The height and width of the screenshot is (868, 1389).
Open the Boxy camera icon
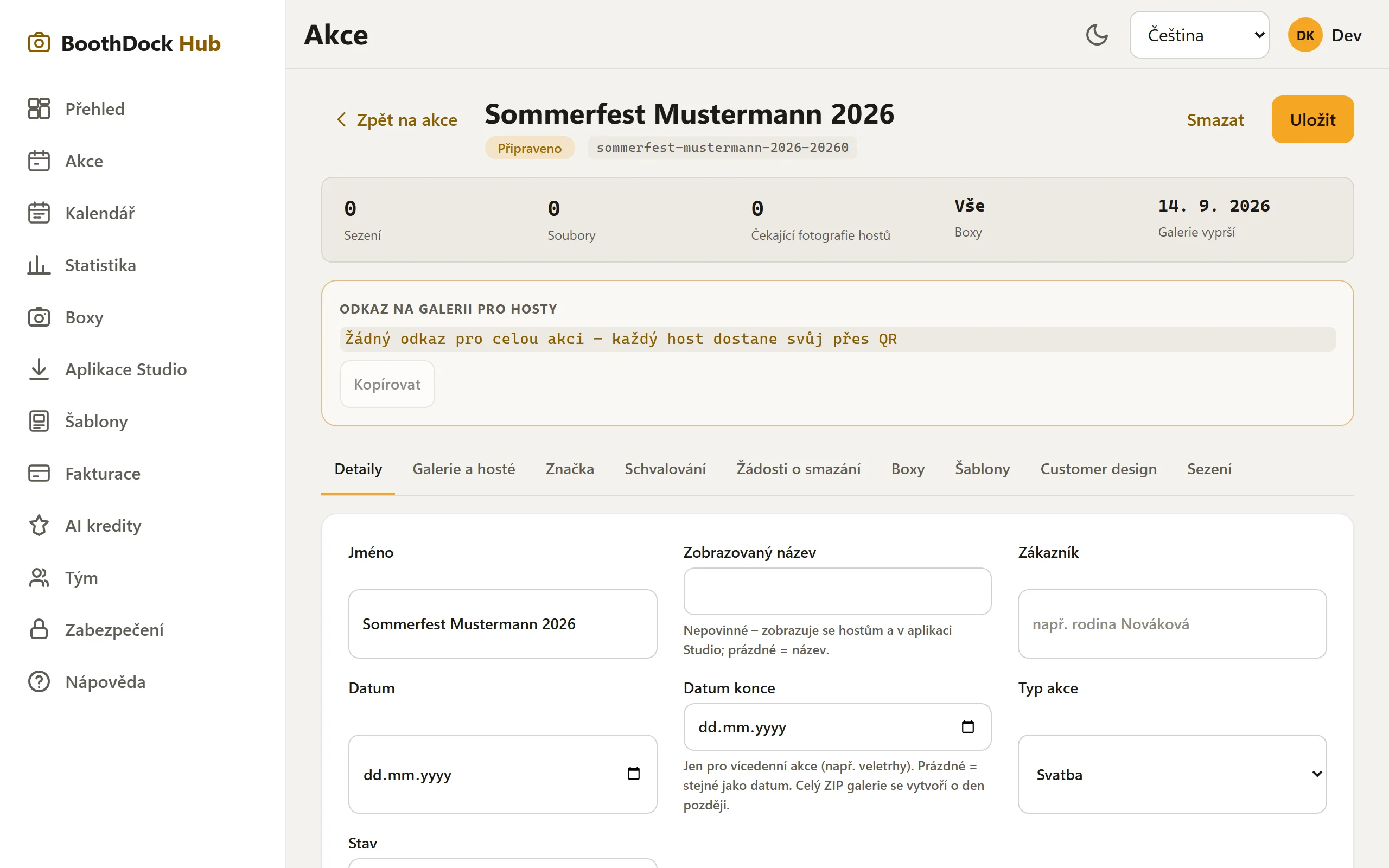39,317
